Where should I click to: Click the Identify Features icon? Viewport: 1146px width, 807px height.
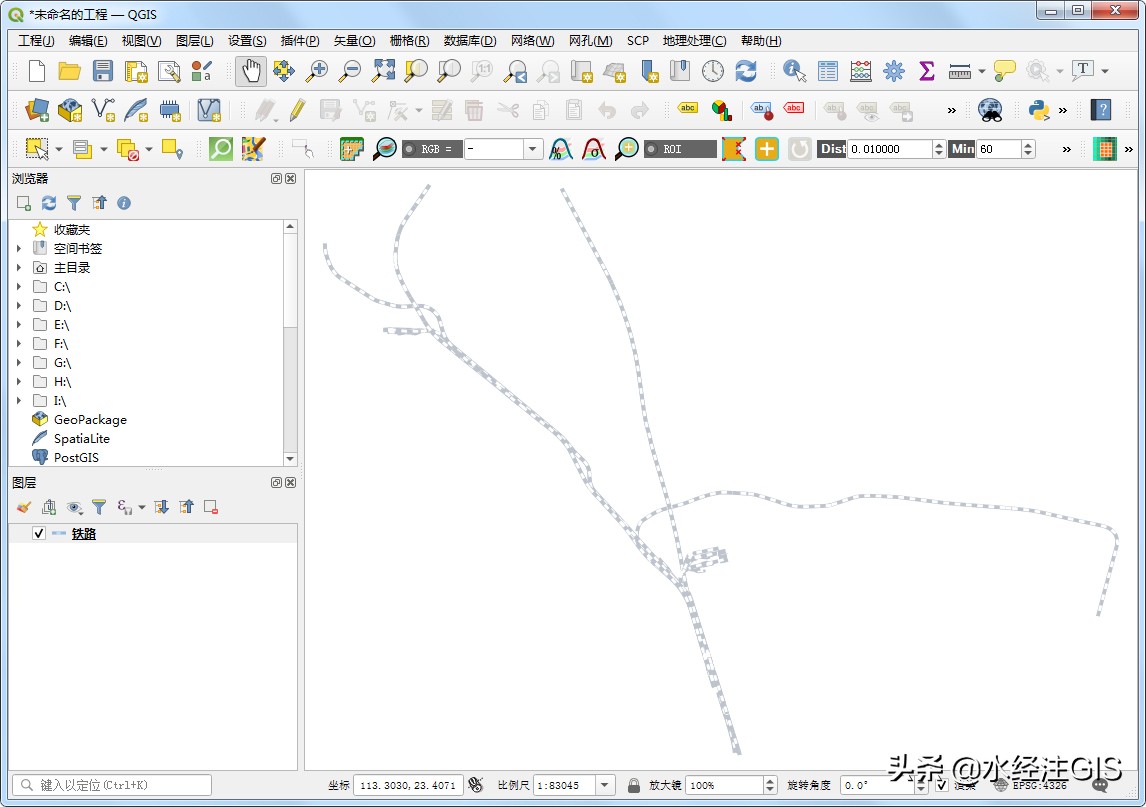click(x=793, y=71)
